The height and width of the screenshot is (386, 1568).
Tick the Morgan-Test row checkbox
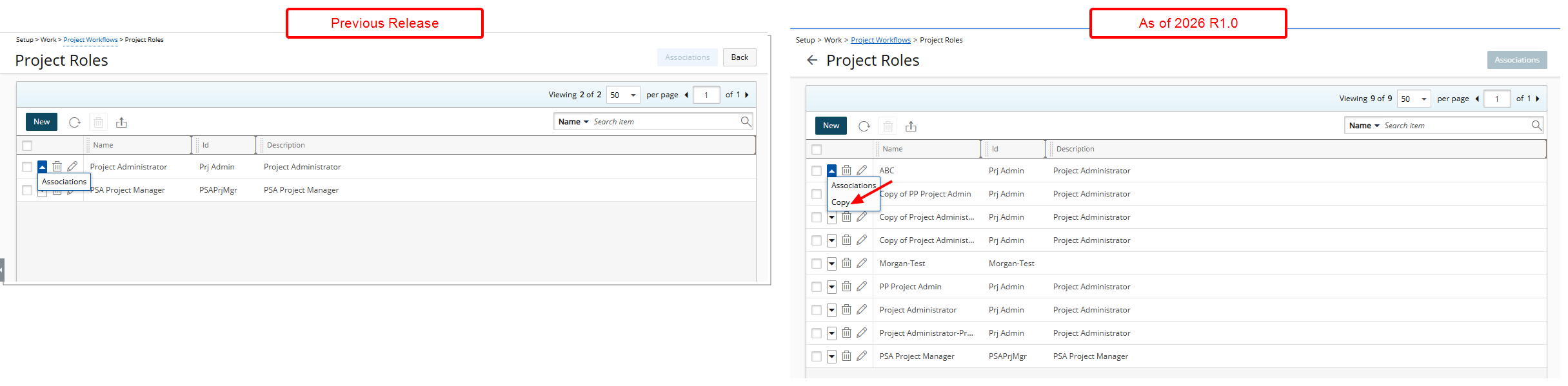(817, 264)
